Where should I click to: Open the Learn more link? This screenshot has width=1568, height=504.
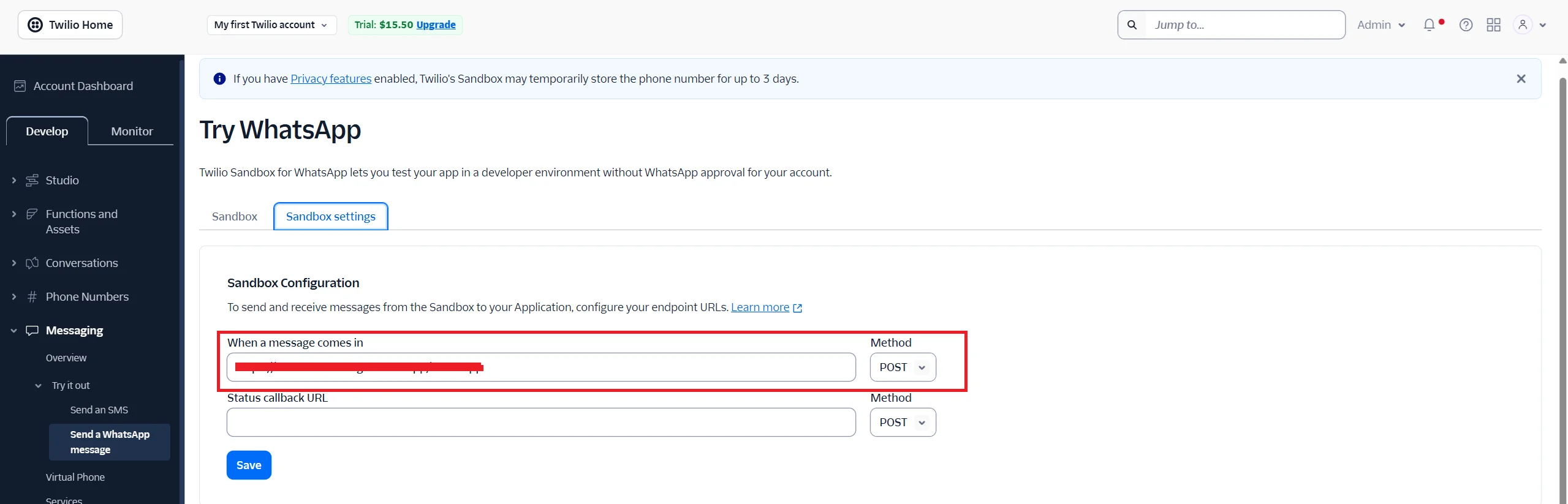(760, 307)
